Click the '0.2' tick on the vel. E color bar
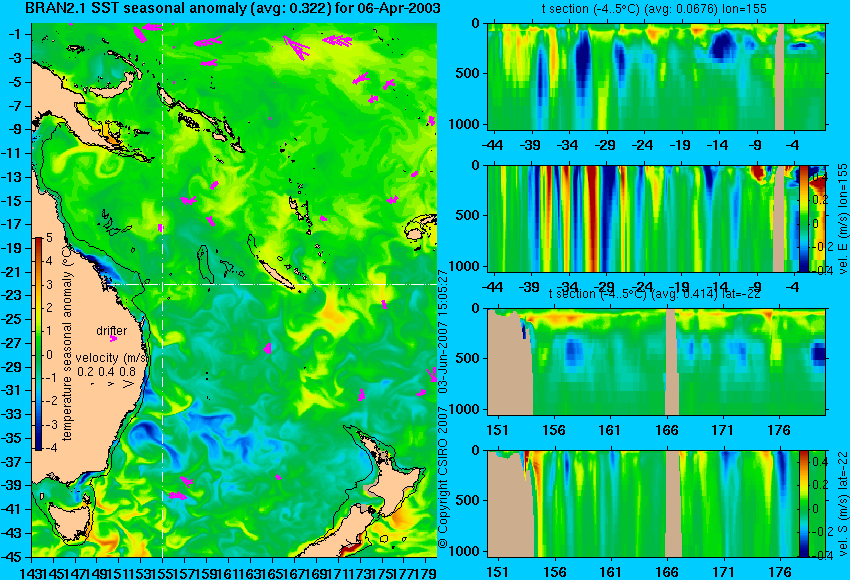The image size is (850, 580). click(819, 199)
